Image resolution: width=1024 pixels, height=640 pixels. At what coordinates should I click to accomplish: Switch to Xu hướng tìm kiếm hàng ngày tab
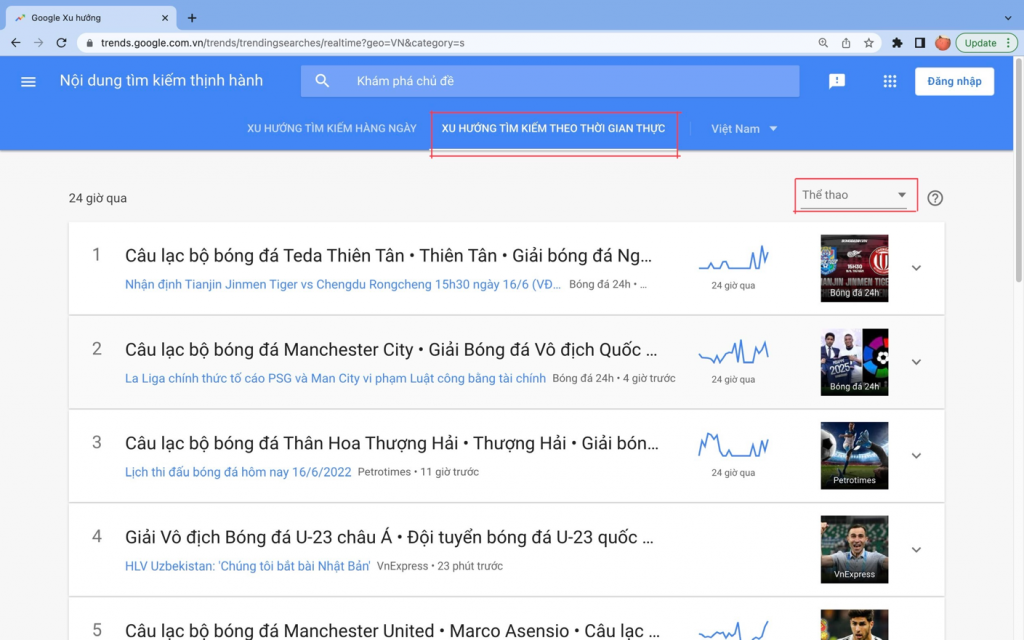332,129
